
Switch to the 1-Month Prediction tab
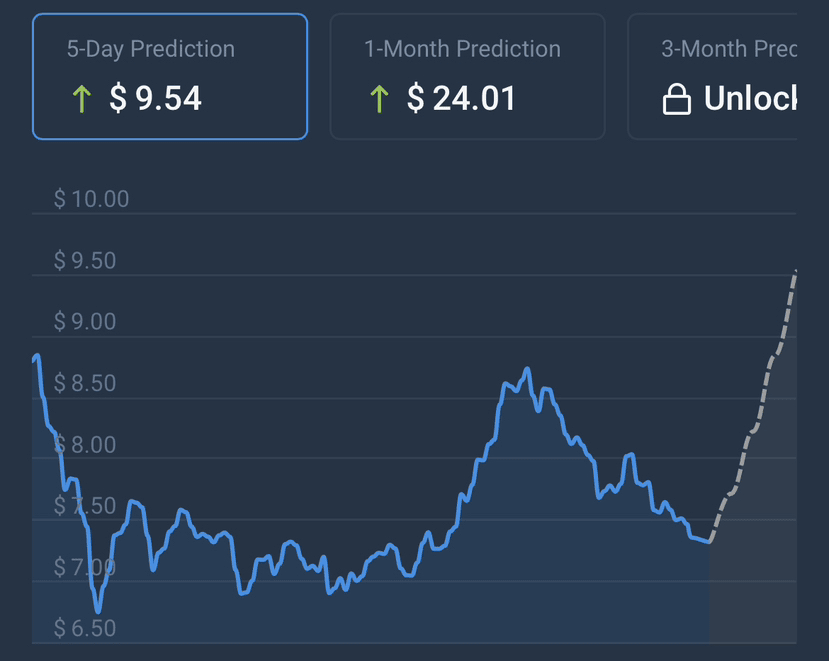tap(467, 76)
